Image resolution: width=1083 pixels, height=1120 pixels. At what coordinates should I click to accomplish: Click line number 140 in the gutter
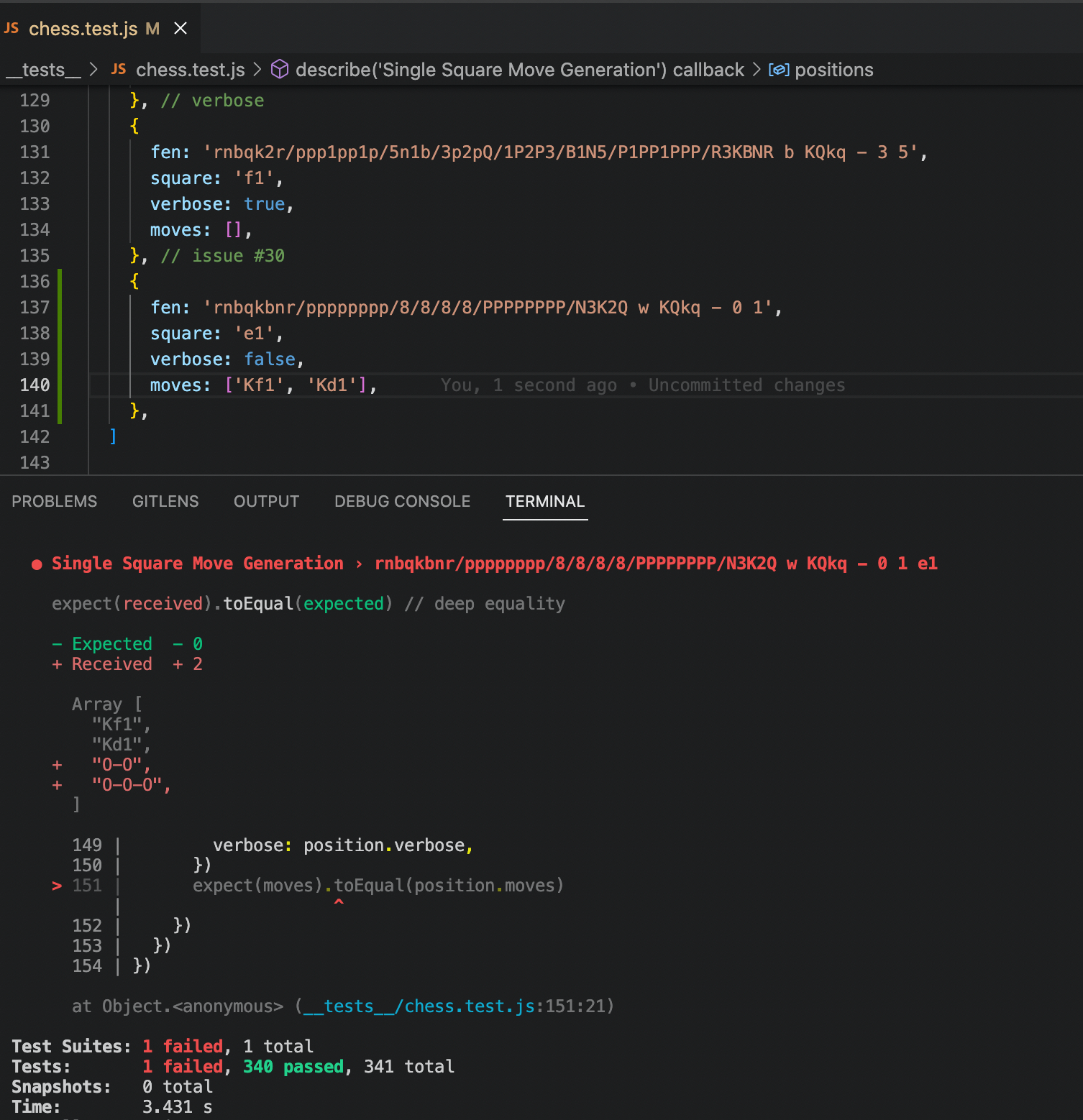click(x=34, y=385)
